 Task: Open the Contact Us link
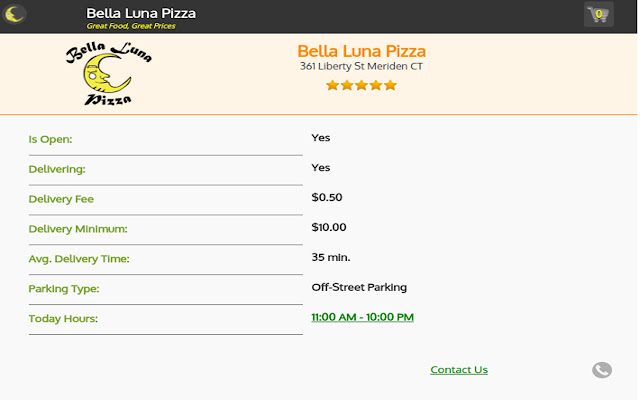click(459, 370)
